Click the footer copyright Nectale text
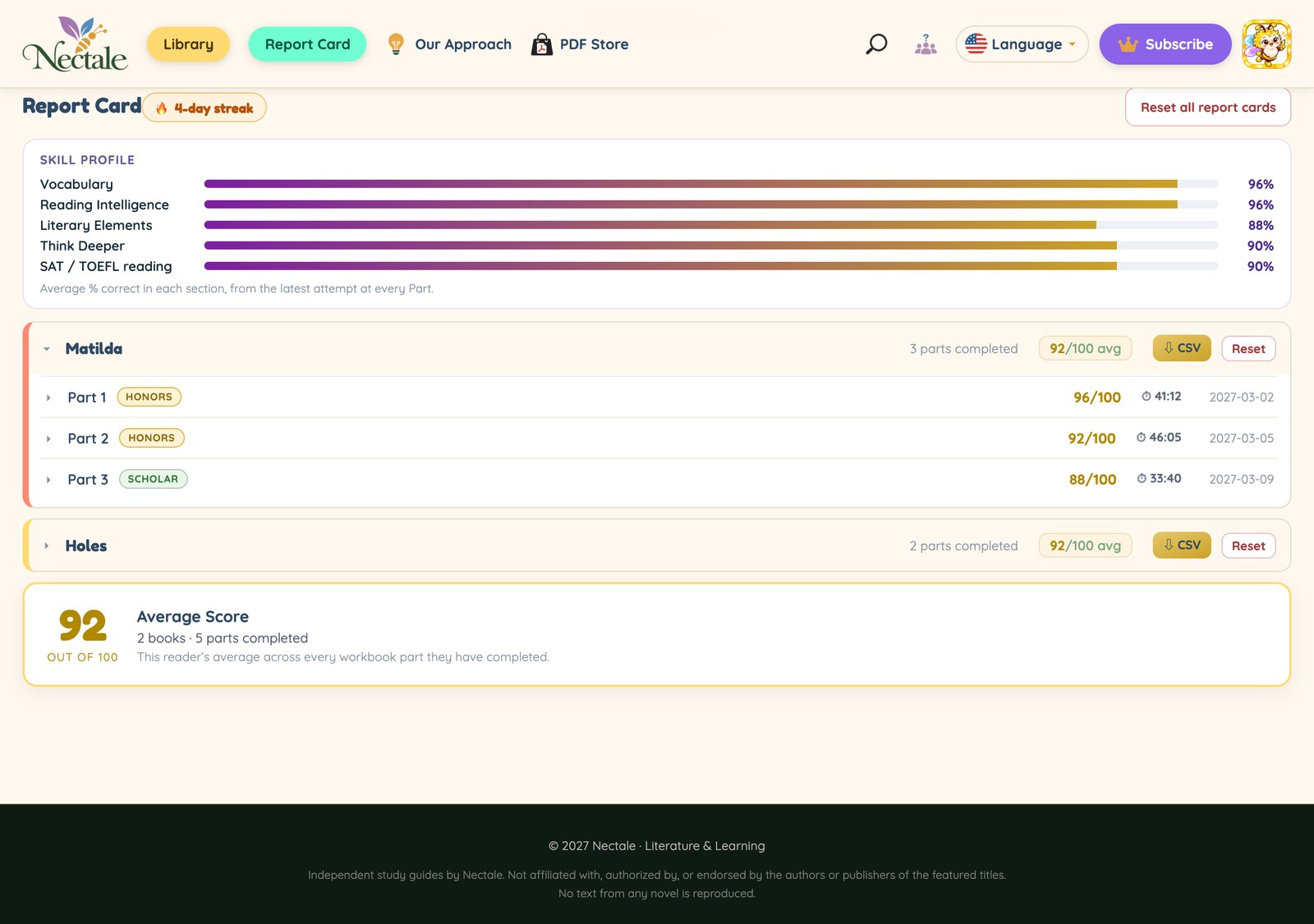The height and width of the screenshot is (924, 1314). (x=657, y=846)
